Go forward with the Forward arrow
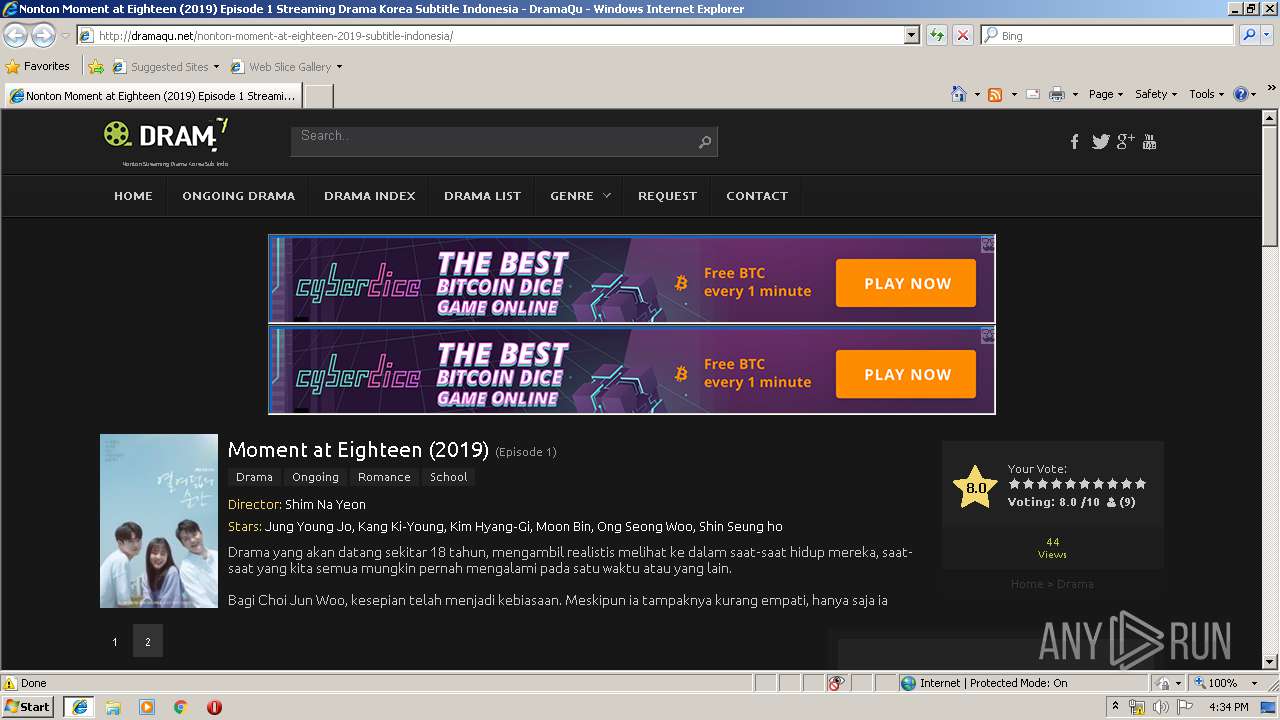 pyautogui.click(x=43, y=35)
